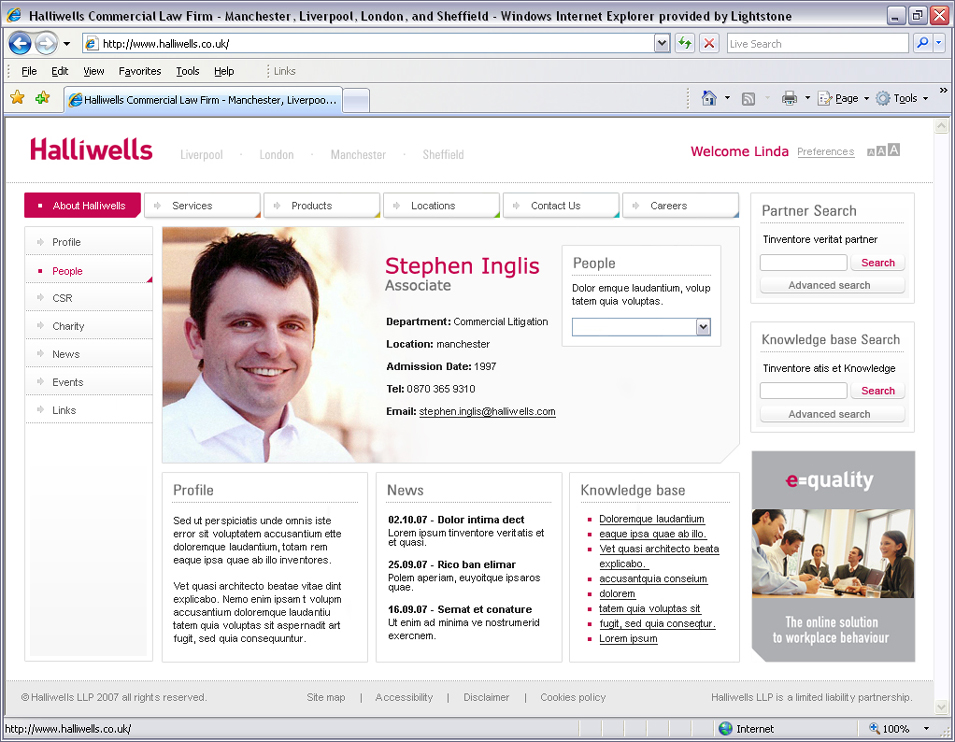Open the Site map footer link
This screenshot has height=742, width=955.
pyautogui.click(x=326, y=697)
